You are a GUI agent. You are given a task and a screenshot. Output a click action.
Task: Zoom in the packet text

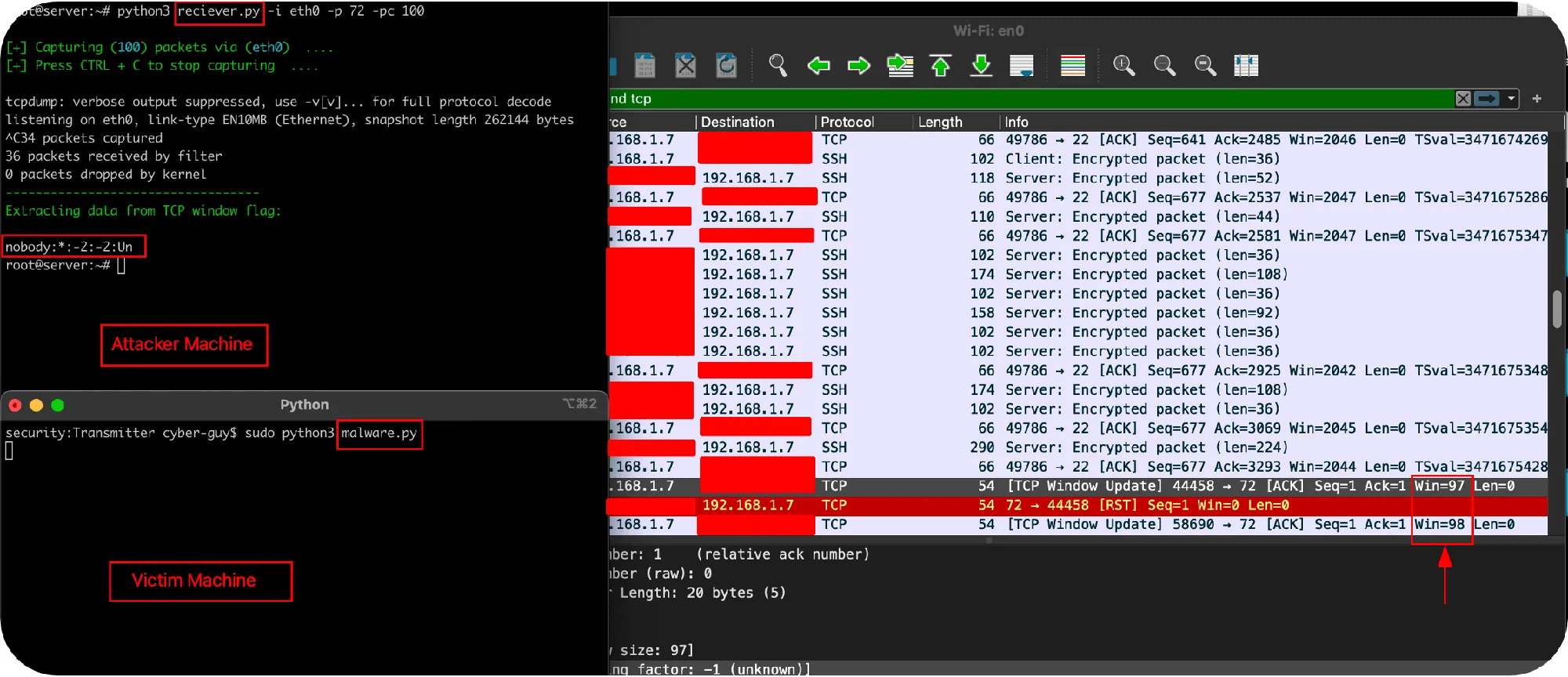click(x=1123, y=66)
